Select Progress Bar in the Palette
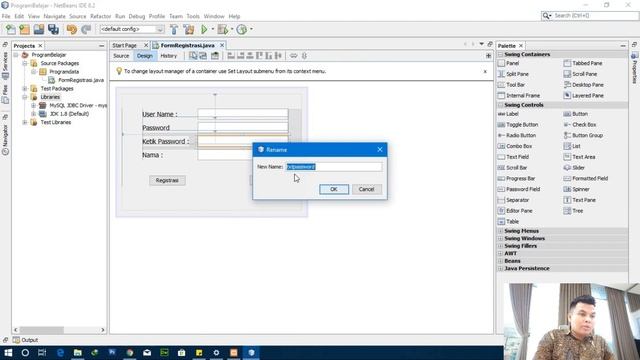 pyautogui.click(x=516, y=178)
